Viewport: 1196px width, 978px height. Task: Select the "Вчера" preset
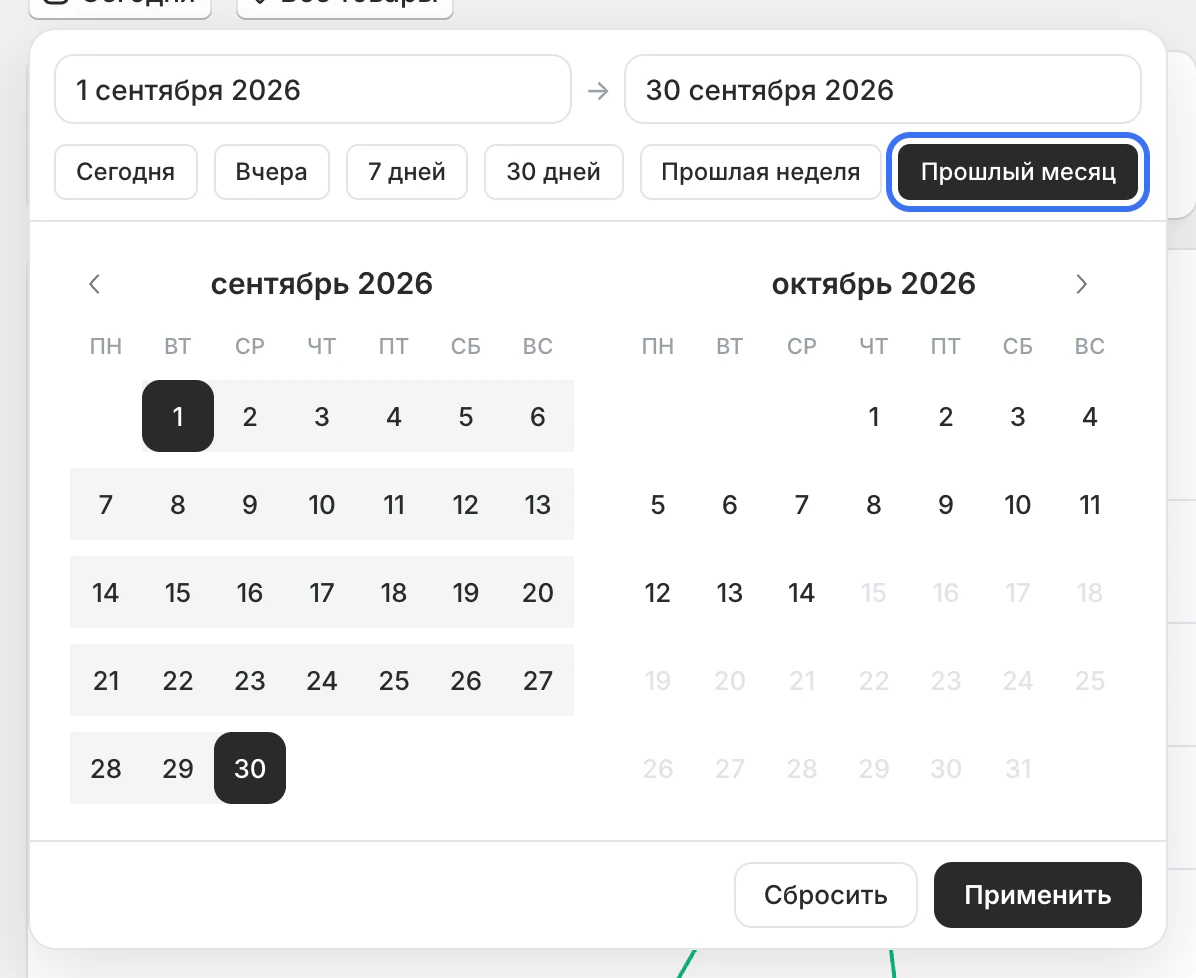[x=272, y=172]
